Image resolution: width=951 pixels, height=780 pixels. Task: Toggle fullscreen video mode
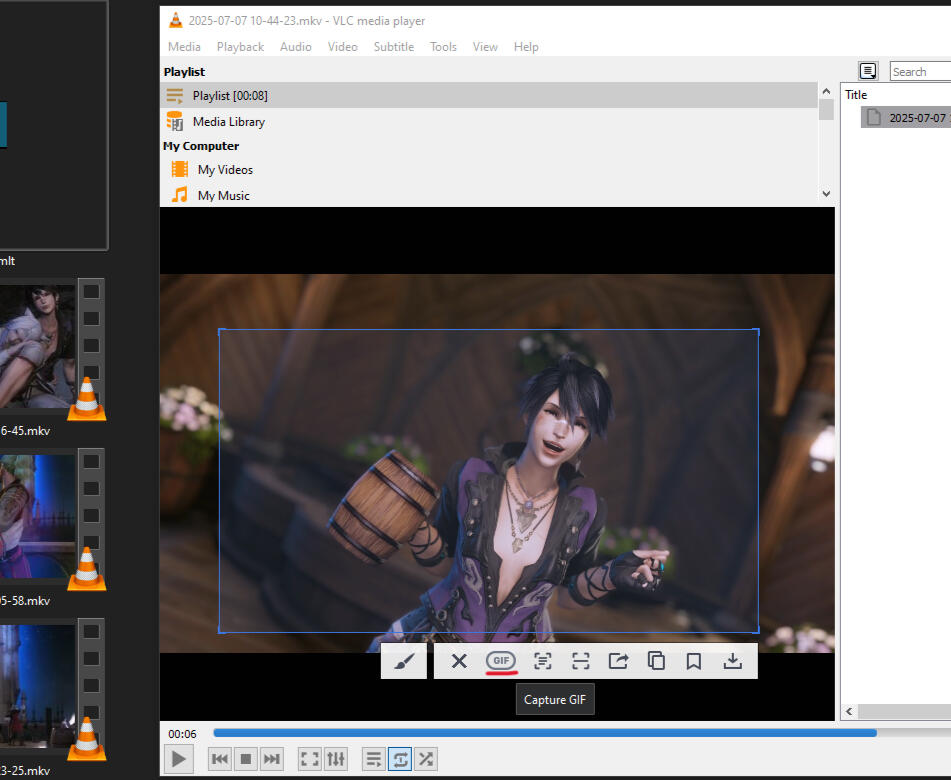(309, 759)
